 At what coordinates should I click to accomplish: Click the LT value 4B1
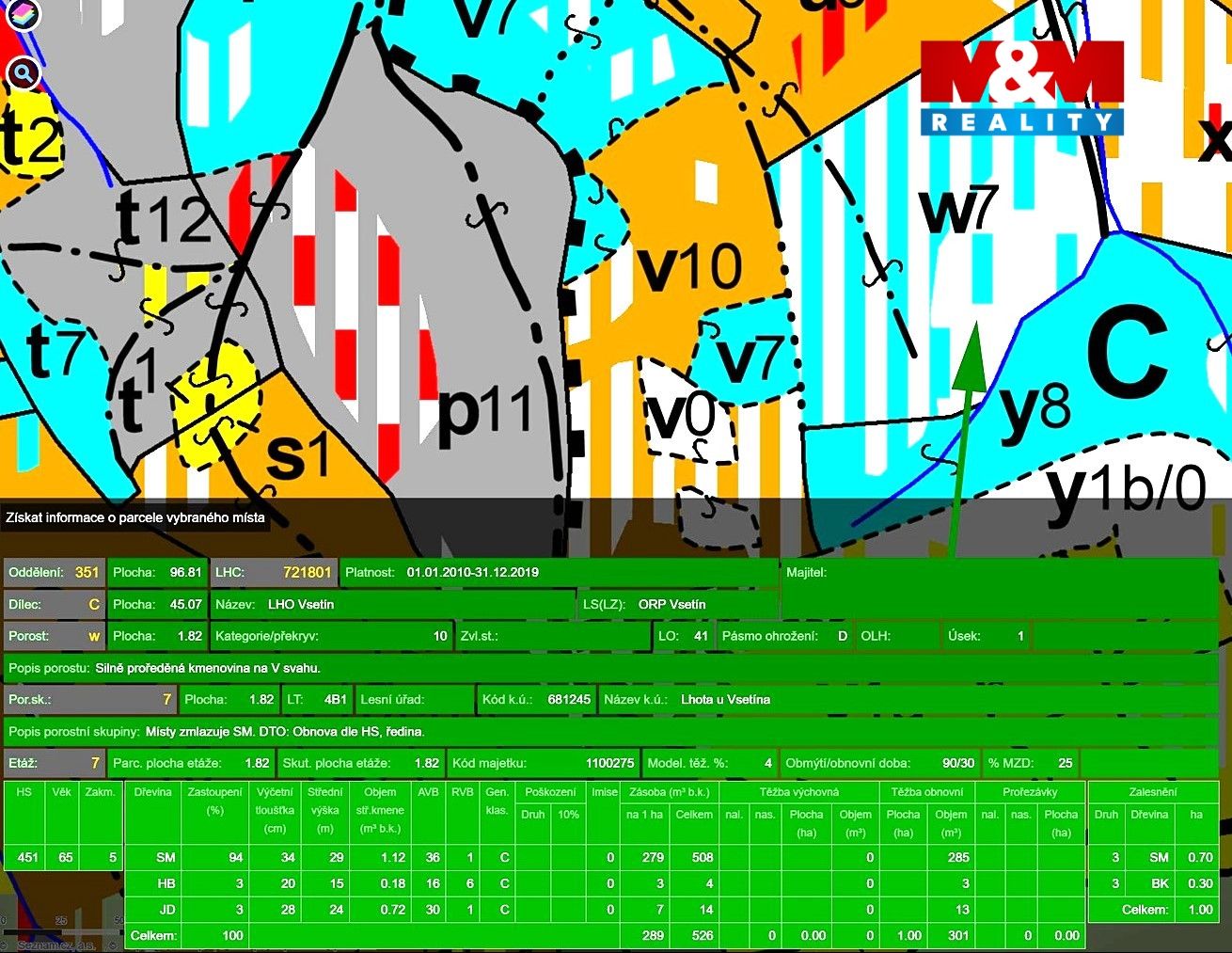point(335,699)
